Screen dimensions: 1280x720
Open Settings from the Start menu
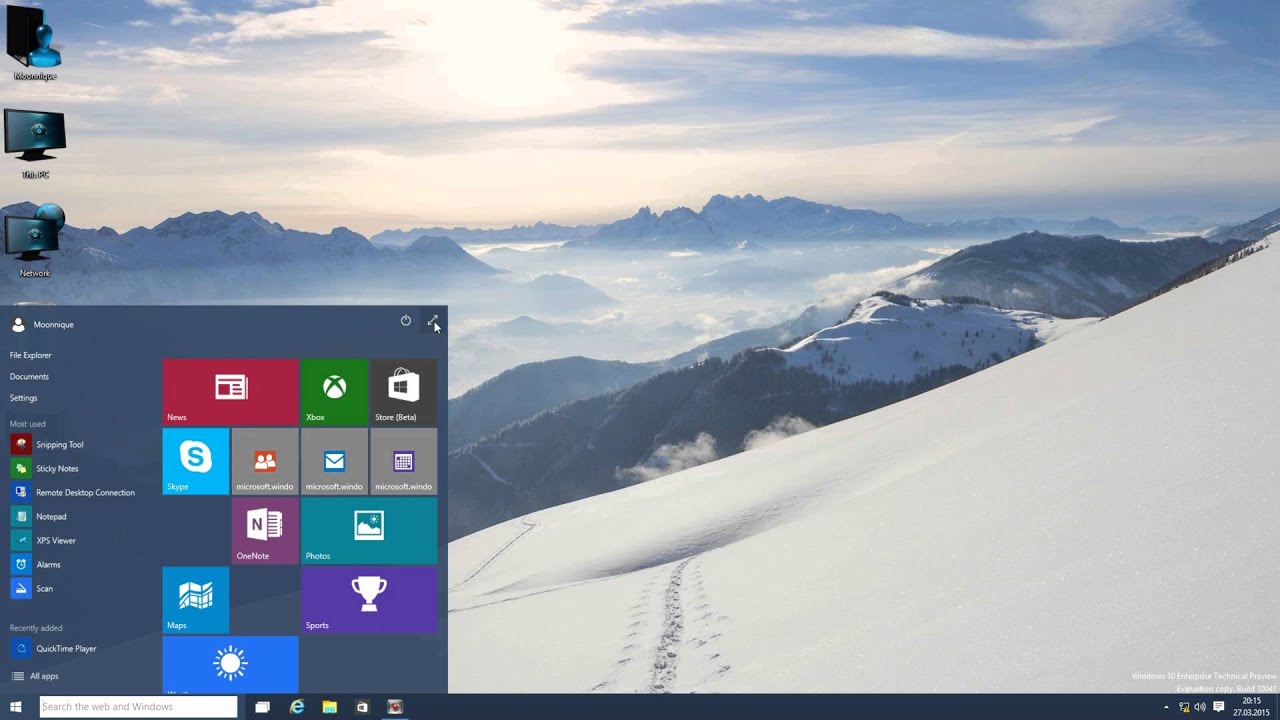click(24, 398)
